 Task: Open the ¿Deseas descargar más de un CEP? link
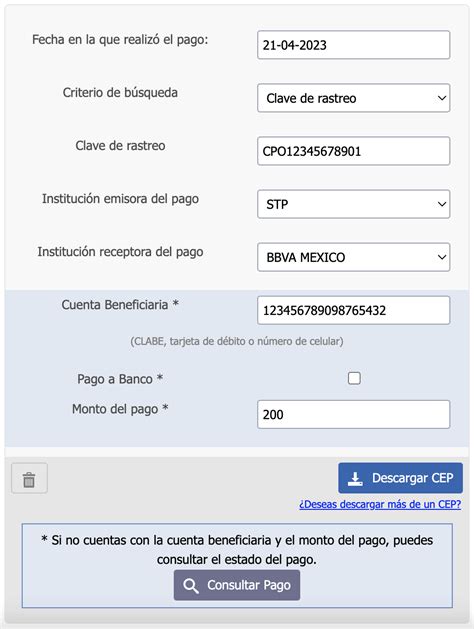click(380, 504)
